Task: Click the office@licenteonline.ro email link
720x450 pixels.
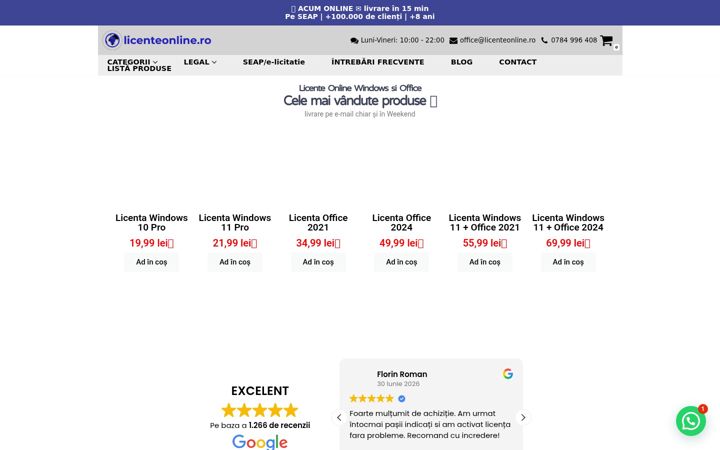Action: point(497,40)
